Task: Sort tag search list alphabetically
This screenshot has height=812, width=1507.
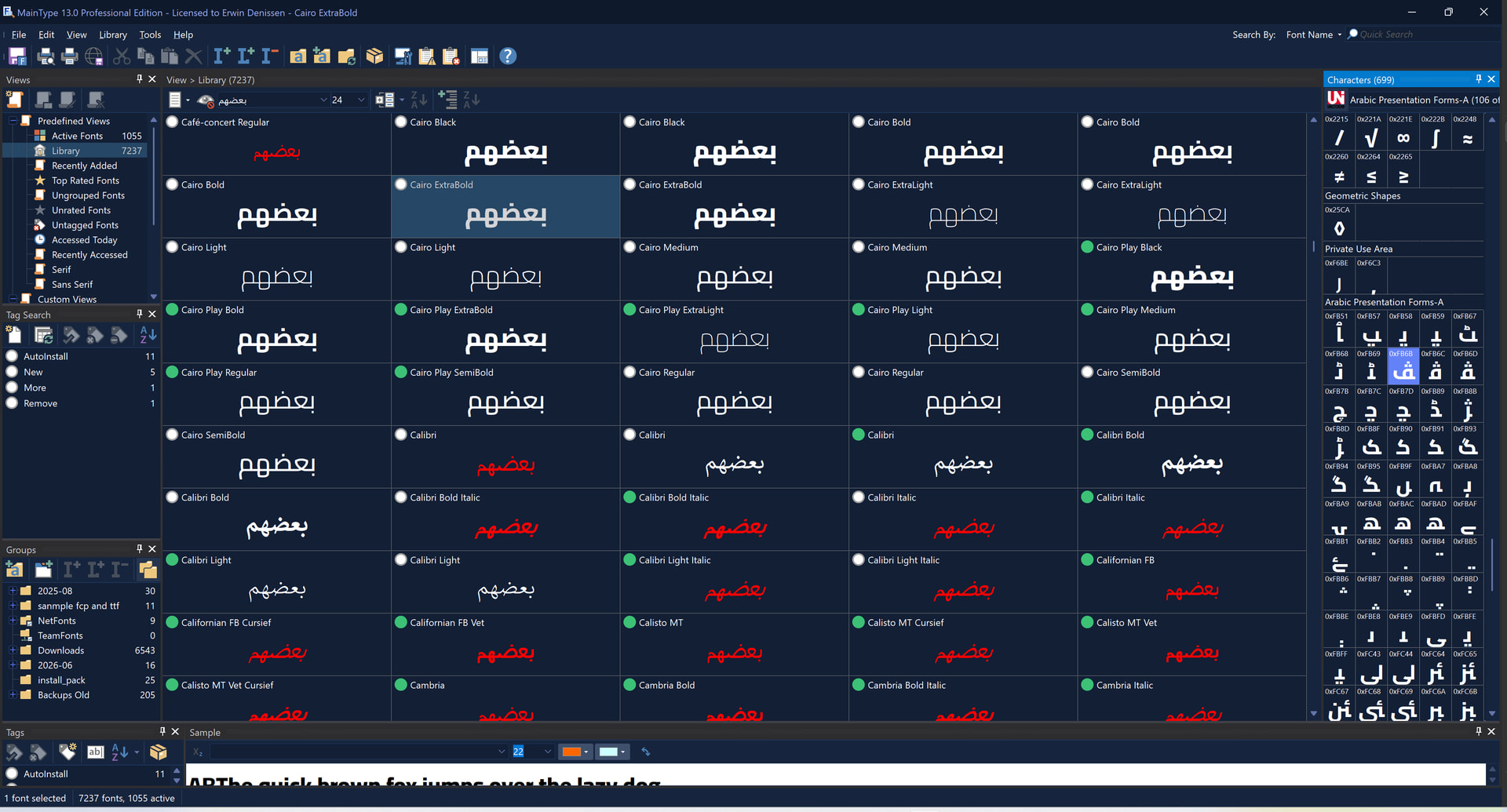Action: coord(148,335)
